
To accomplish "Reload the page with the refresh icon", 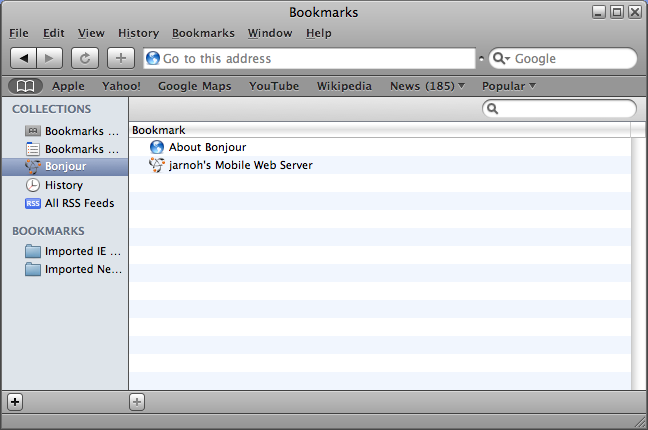I will (86, 59).
